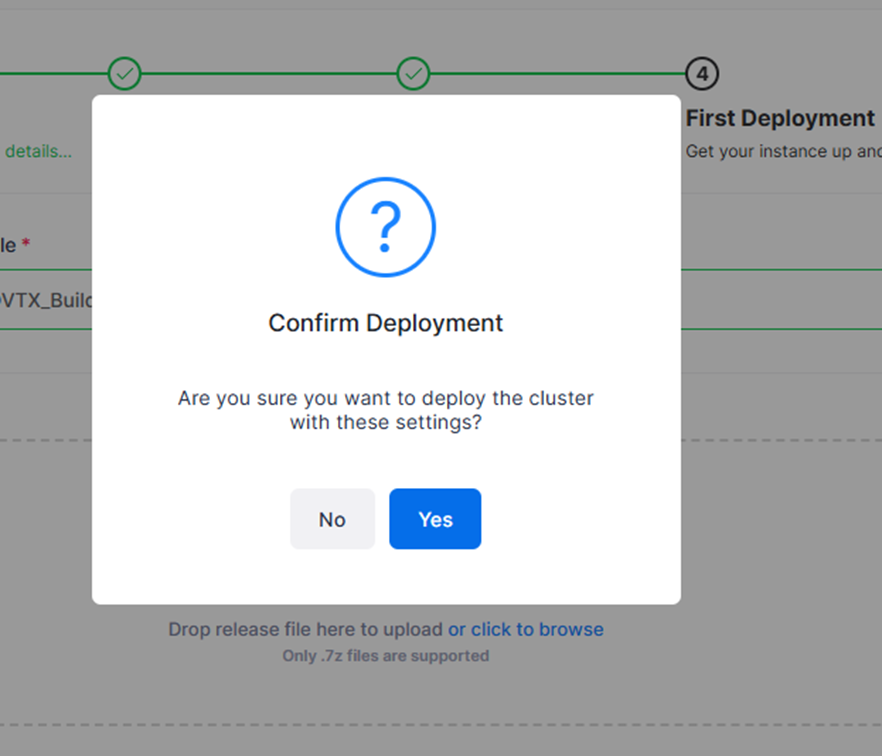Focus the input field containing VTX_Build
The width and height of the screenshot is (882, 756).
tap(46, 300)
